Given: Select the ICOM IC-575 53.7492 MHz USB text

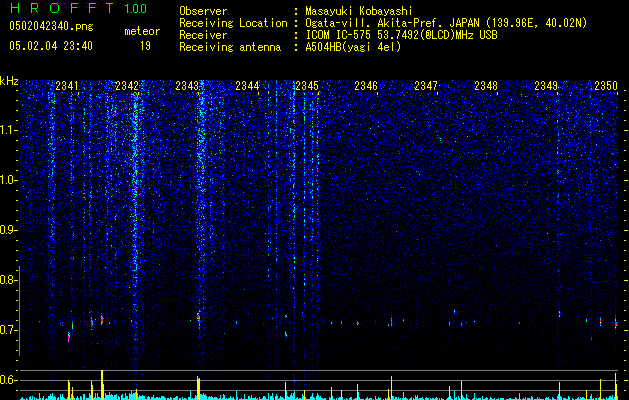Looking at the screenshot, I should (x=401, y=35).
